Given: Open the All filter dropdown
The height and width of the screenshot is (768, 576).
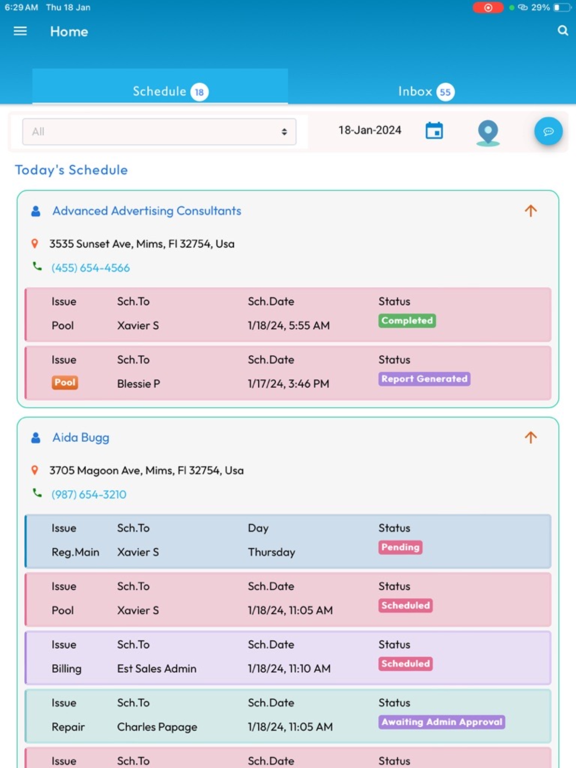Looking at the screenshot, I should [159, 131].
